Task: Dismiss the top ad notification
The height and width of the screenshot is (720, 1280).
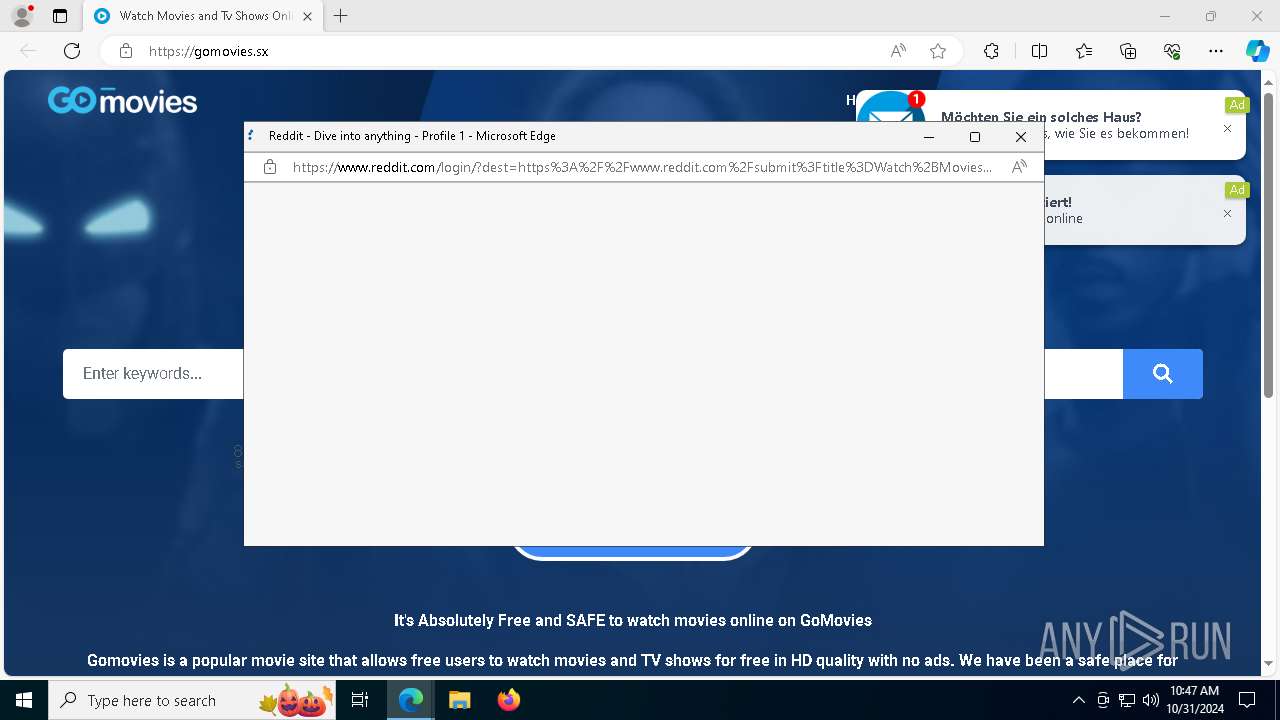Action: click(1228, 129)
